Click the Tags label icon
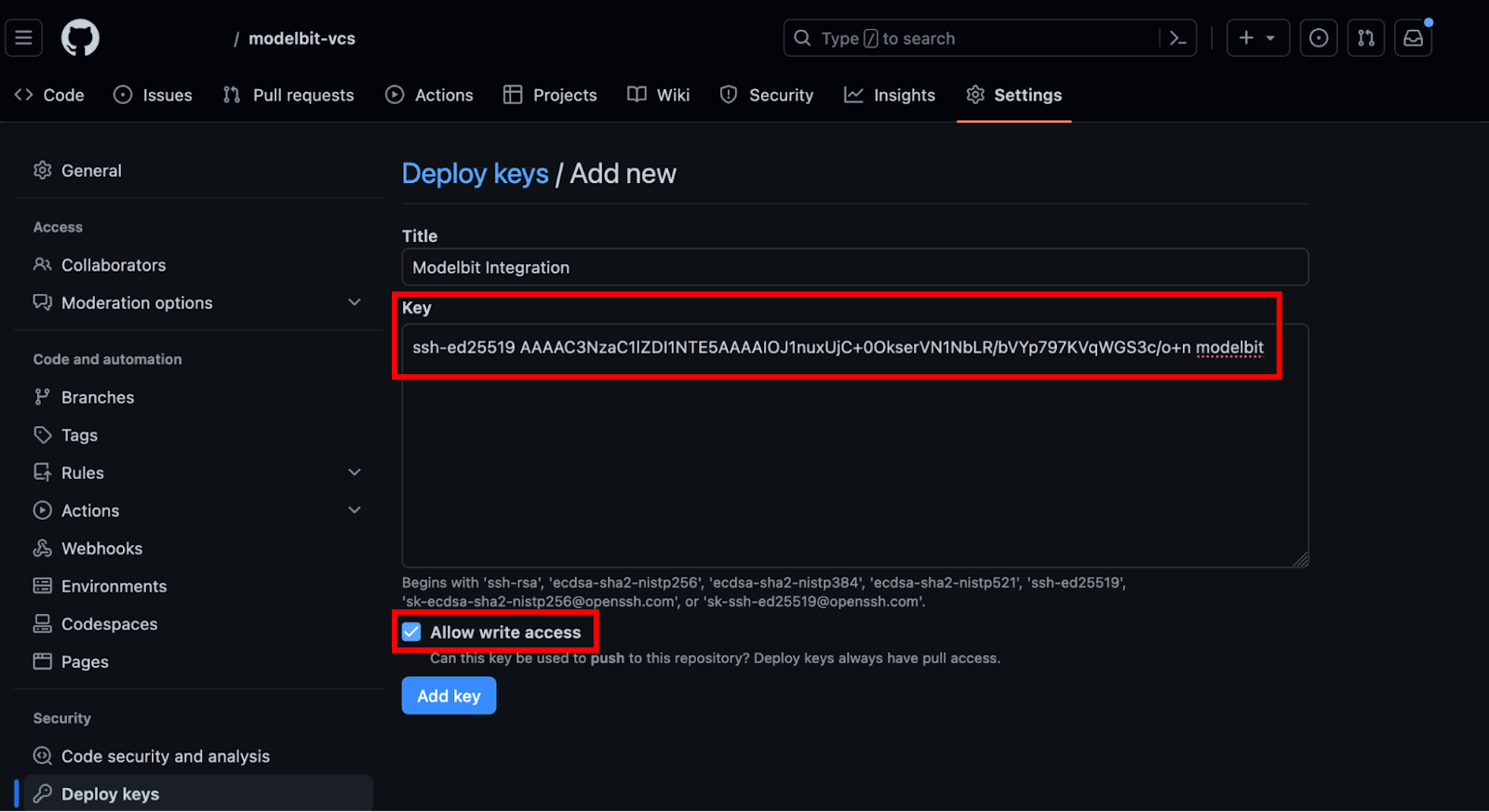 pos(43,434)
